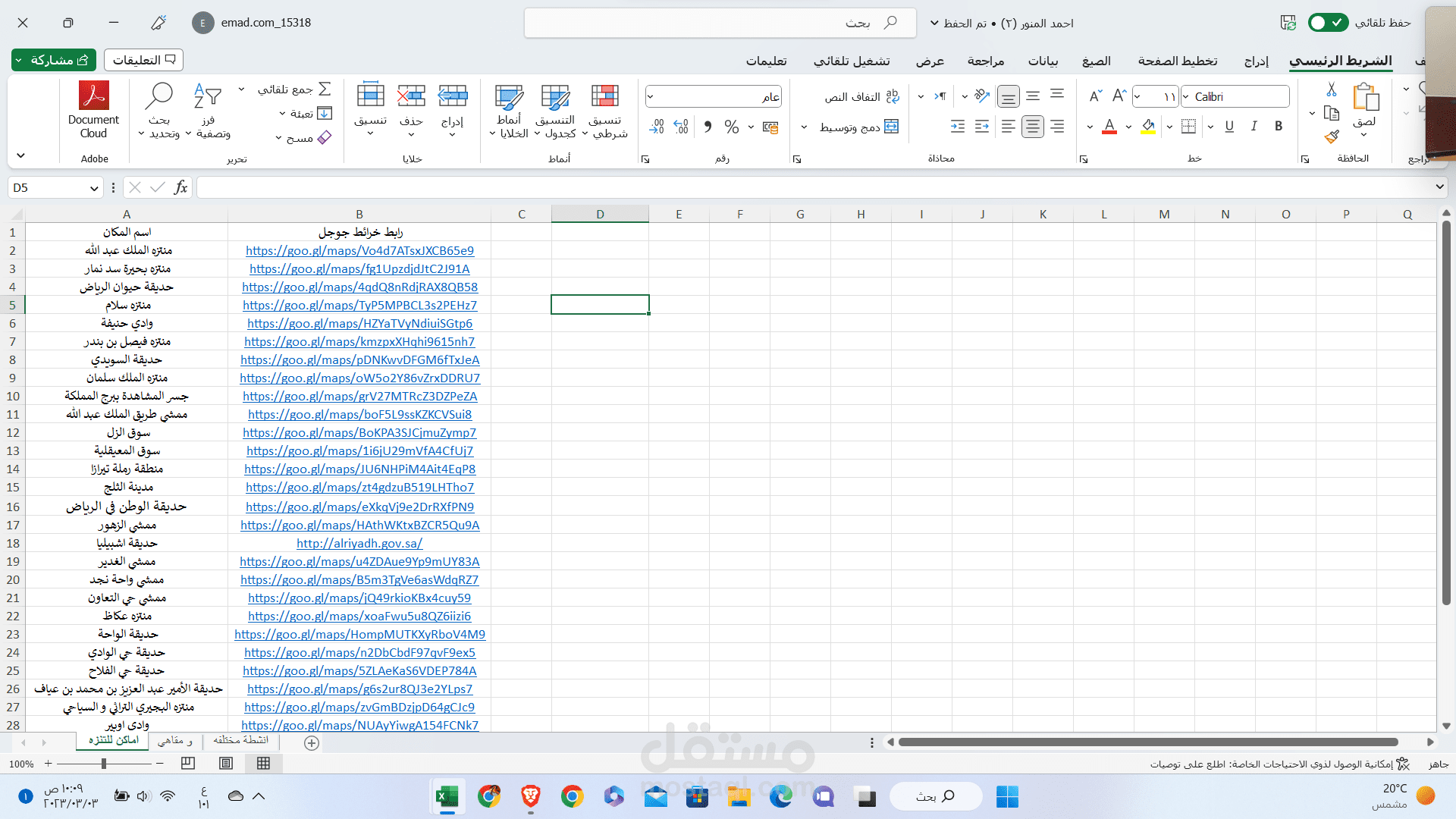This screenshot has width=1456, height=819.
Task: Click the Cut scissors icon
Action: pyautogui.click(x=1332, y=89)
